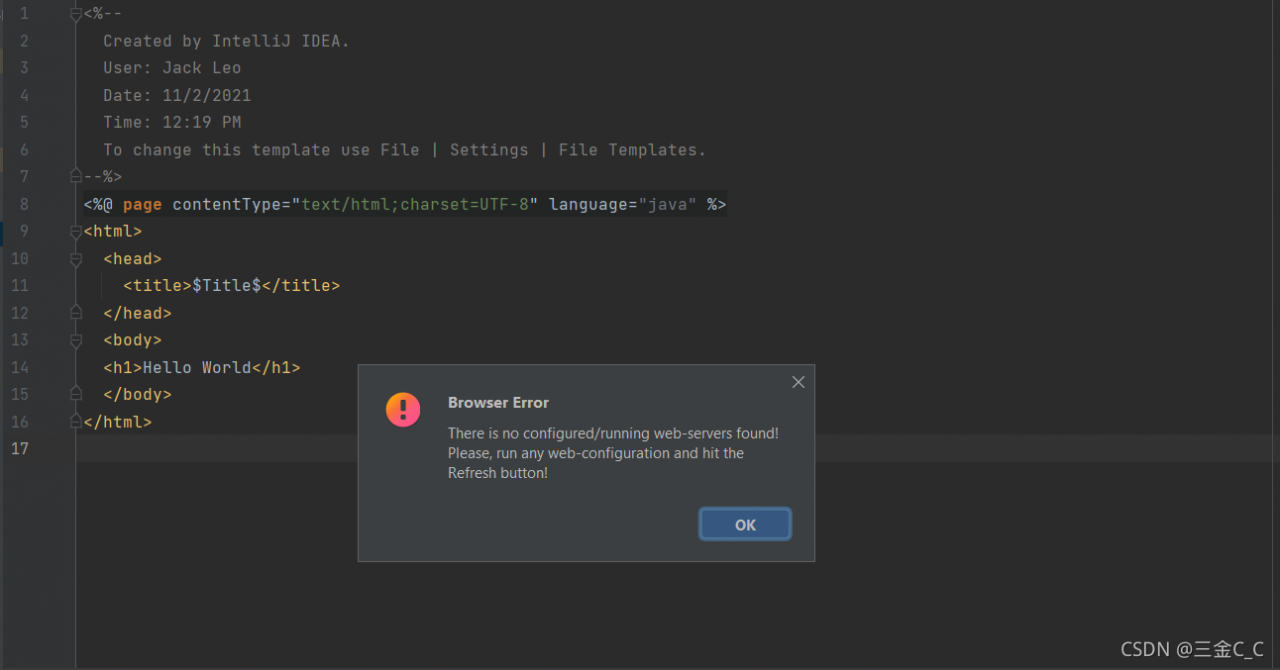This screenshot has height=670, width=1280.
Task: Collapse the comment block fold at line 1
Action: (x=76, y=14)
